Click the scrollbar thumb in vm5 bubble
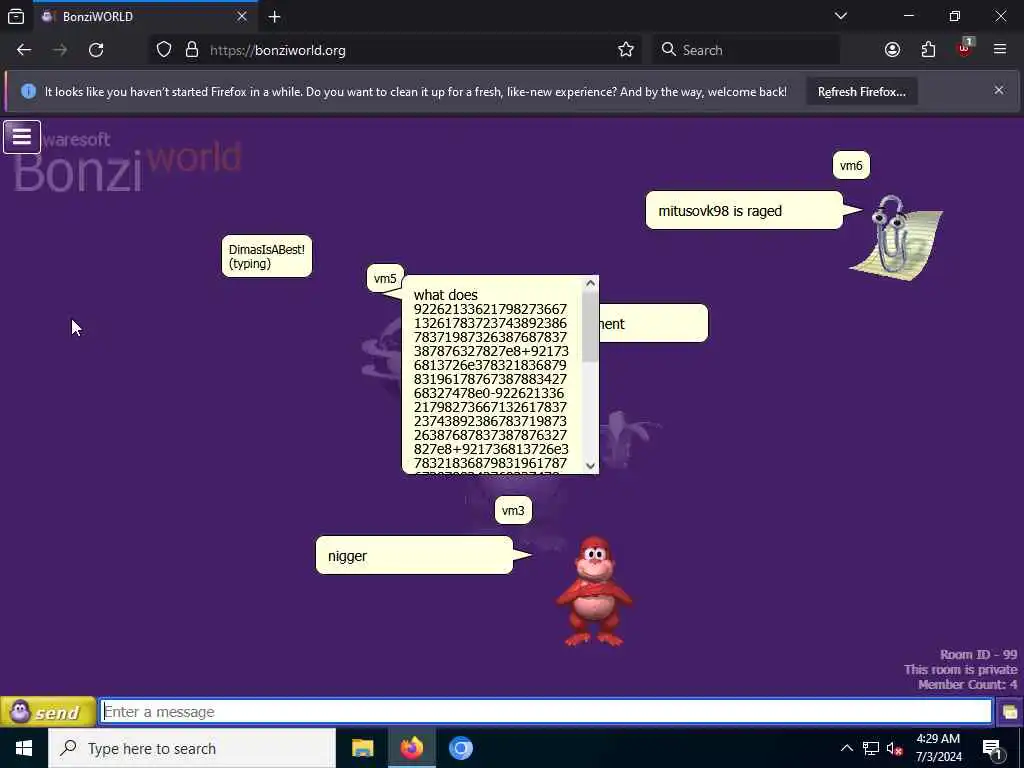The image size is (1024, 768). point(590,326)
